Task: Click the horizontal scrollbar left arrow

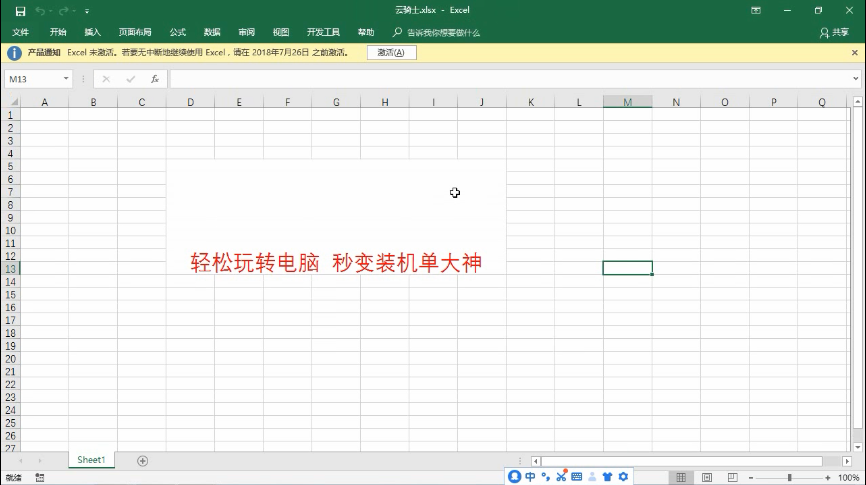Action: (535, 461)
